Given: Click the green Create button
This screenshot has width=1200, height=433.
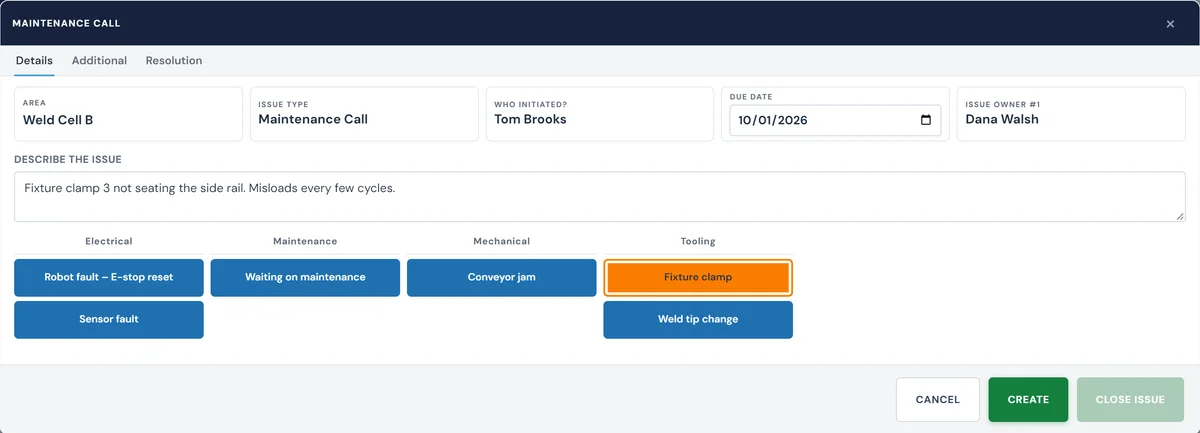Looking at the screenshot, I should pyautogui.click(x=1028, y=400).
